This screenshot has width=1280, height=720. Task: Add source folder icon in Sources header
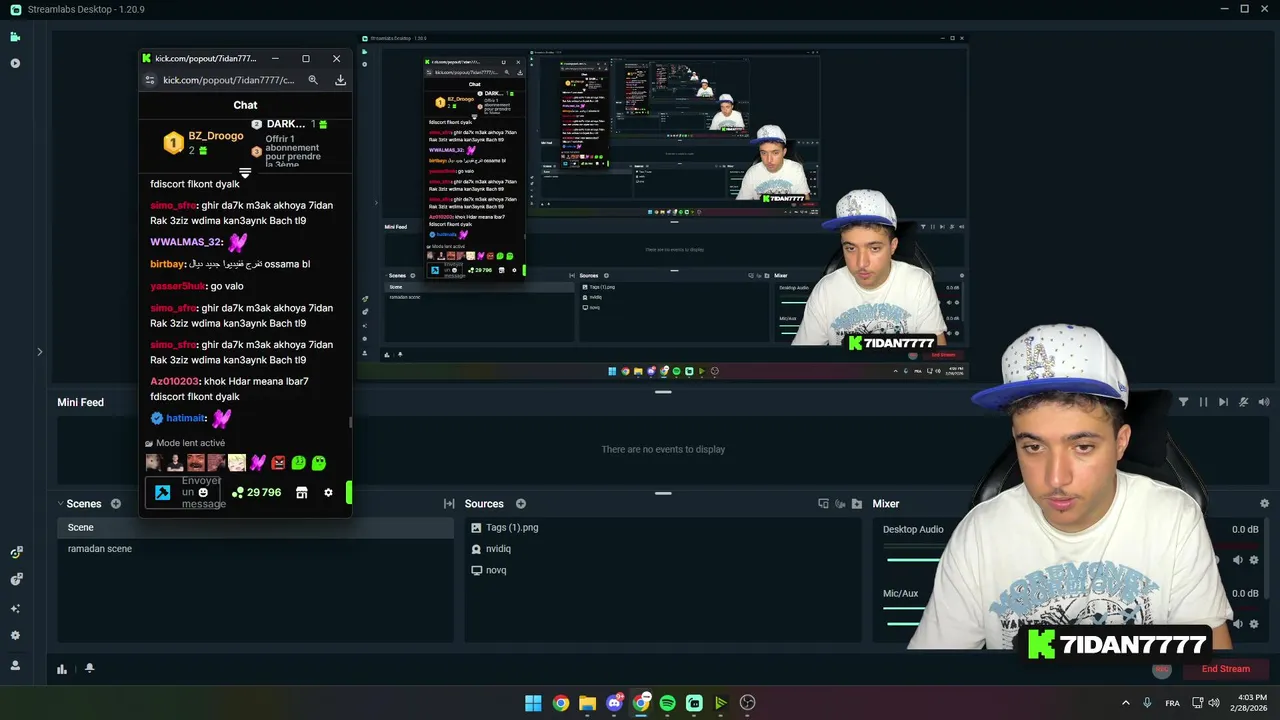(857, 504)
